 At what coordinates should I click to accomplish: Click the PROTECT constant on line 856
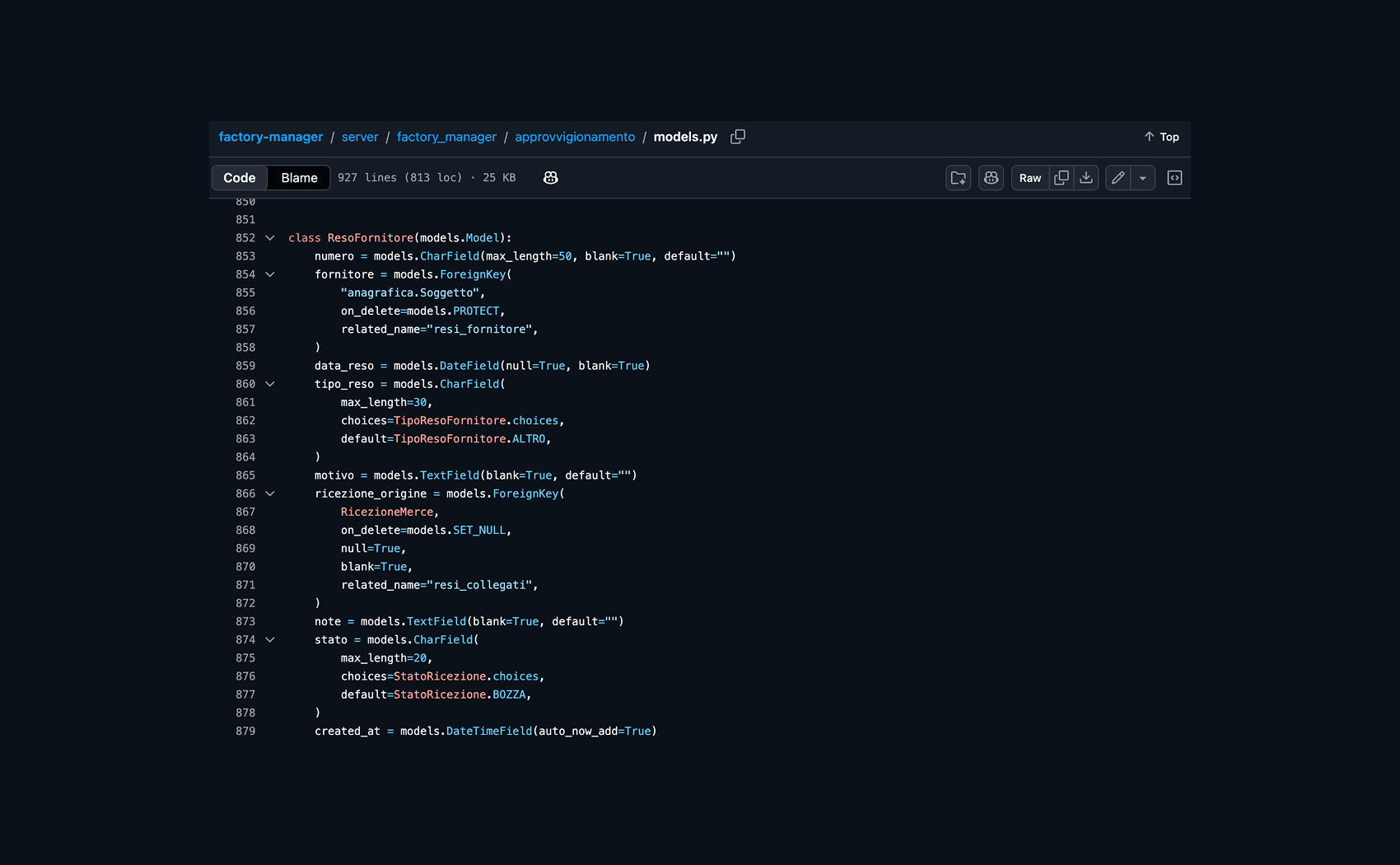476,311
